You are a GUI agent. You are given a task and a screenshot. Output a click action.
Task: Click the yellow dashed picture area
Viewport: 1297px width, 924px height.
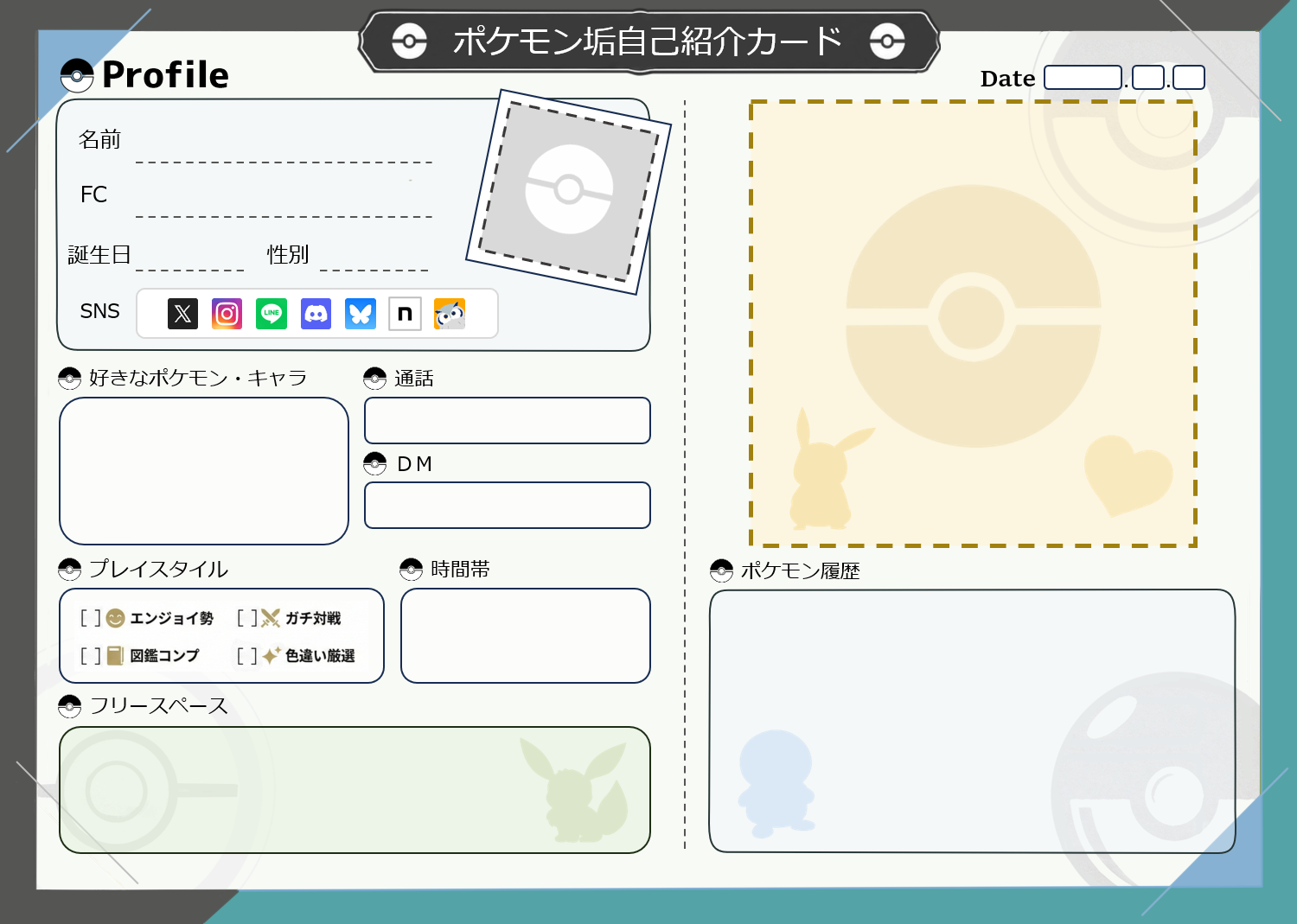pyautogui.click(x=973, y=324)
